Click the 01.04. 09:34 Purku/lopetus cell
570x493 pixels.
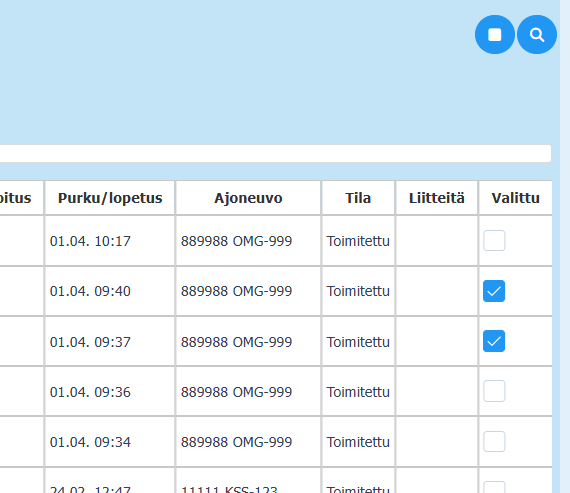[x=110, y=442]
